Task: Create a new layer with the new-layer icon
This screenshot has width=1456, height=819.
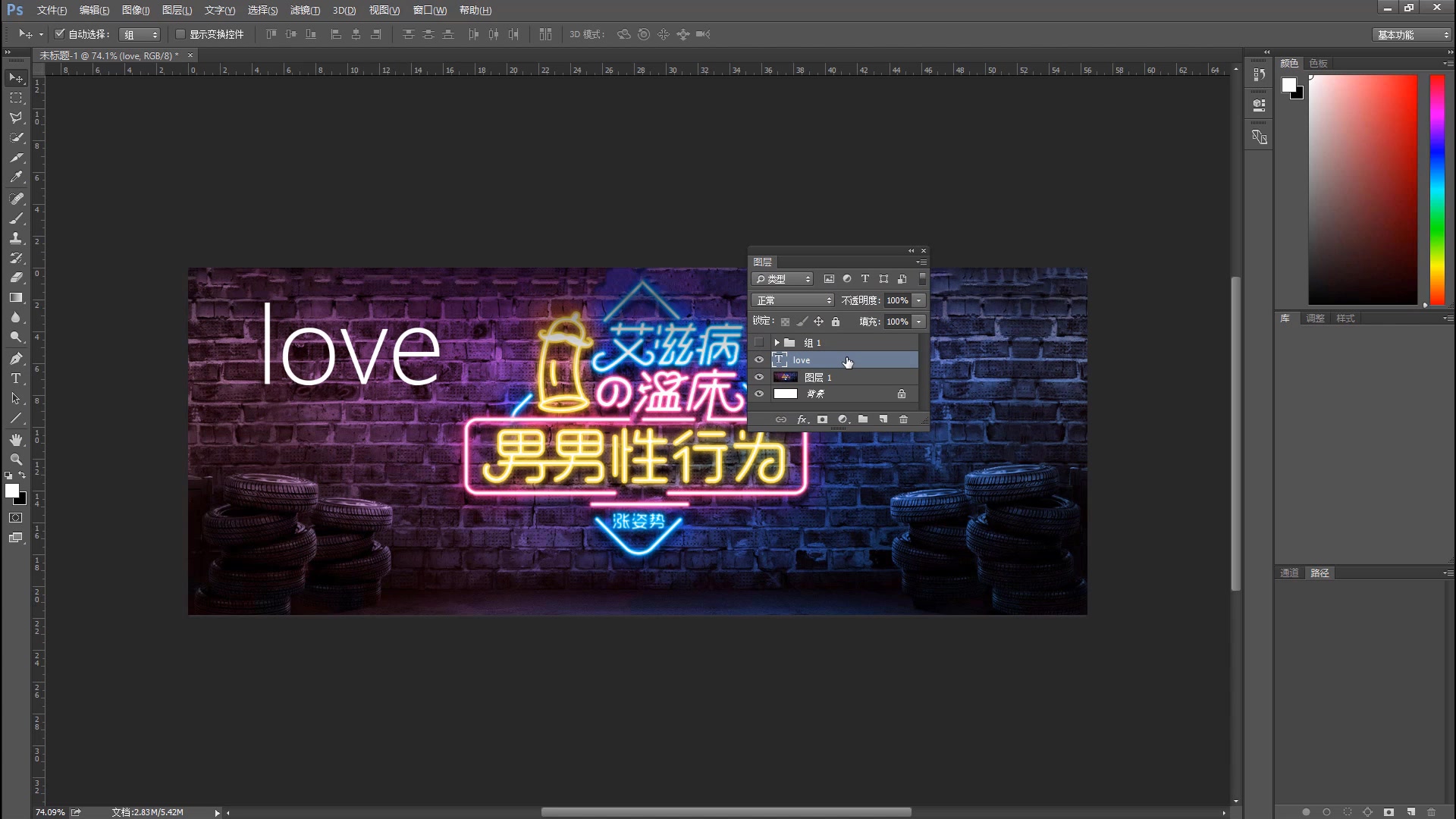Action: click(883, 419)
